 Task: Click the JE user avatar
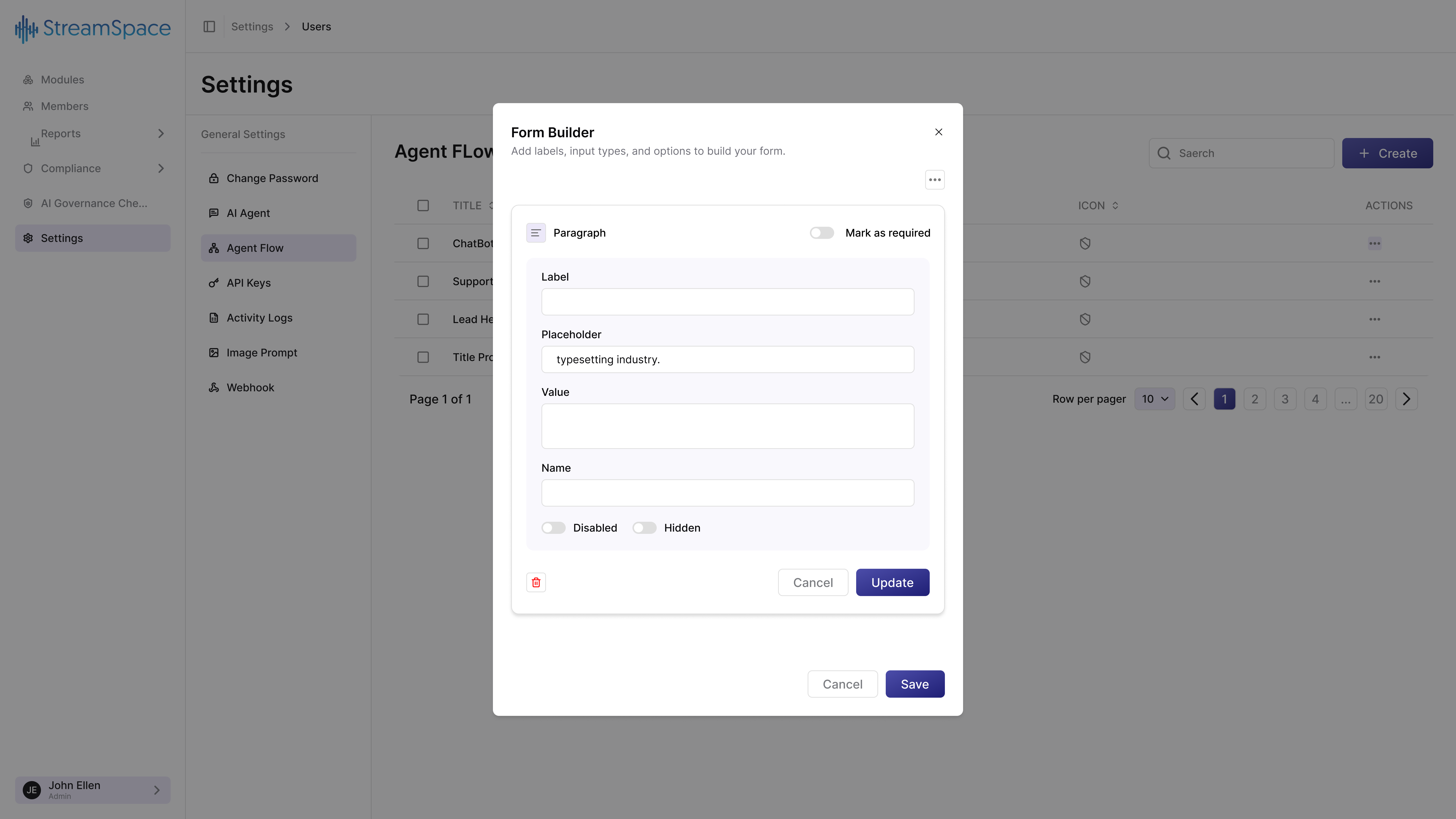(x=32, y=790)
